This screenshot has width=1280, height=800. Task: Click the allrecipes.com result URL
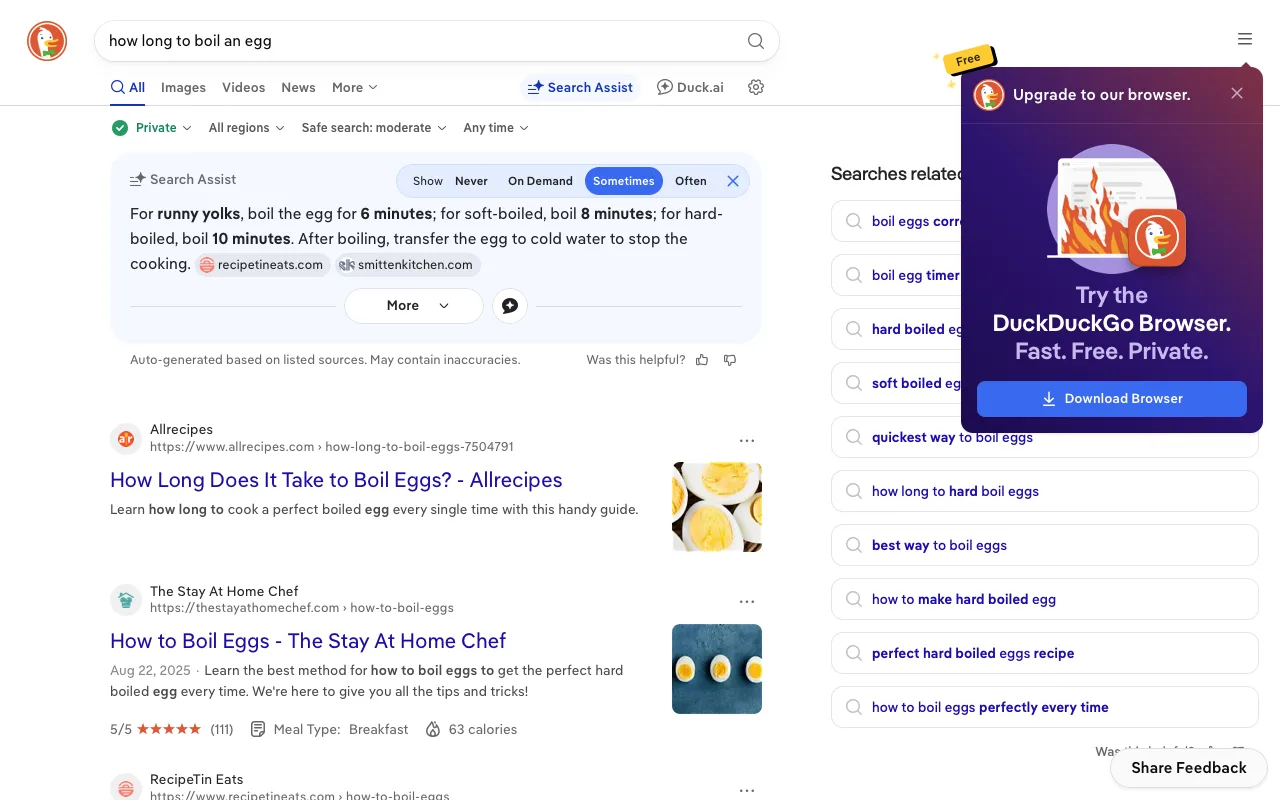pos(332,447)
